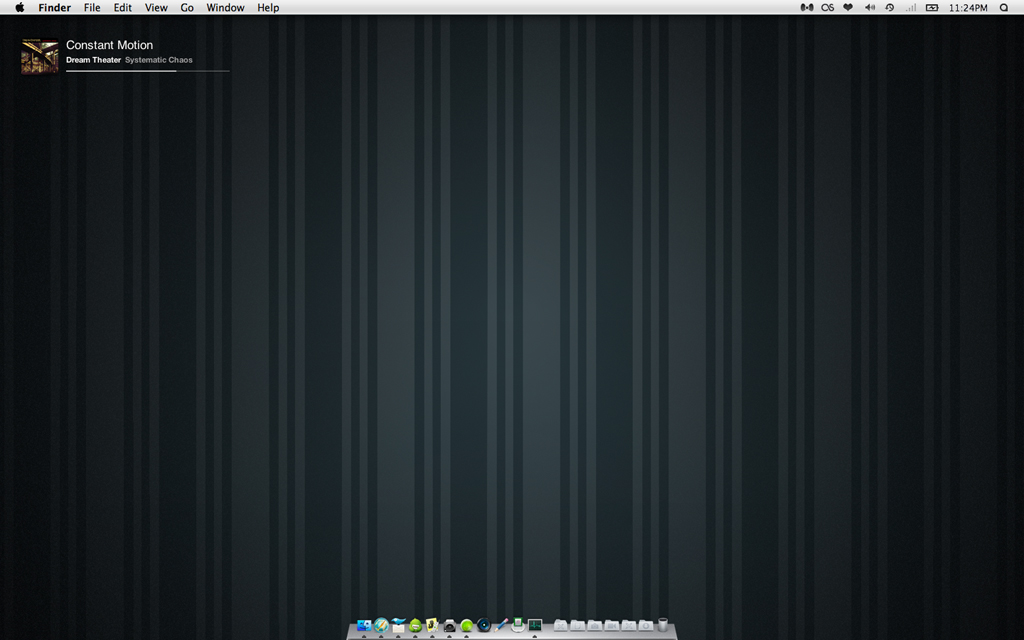The height and width of the screenshot is (640, 1024).
Task: Open the Movies folder stack in dock
Action: (611, 625)
